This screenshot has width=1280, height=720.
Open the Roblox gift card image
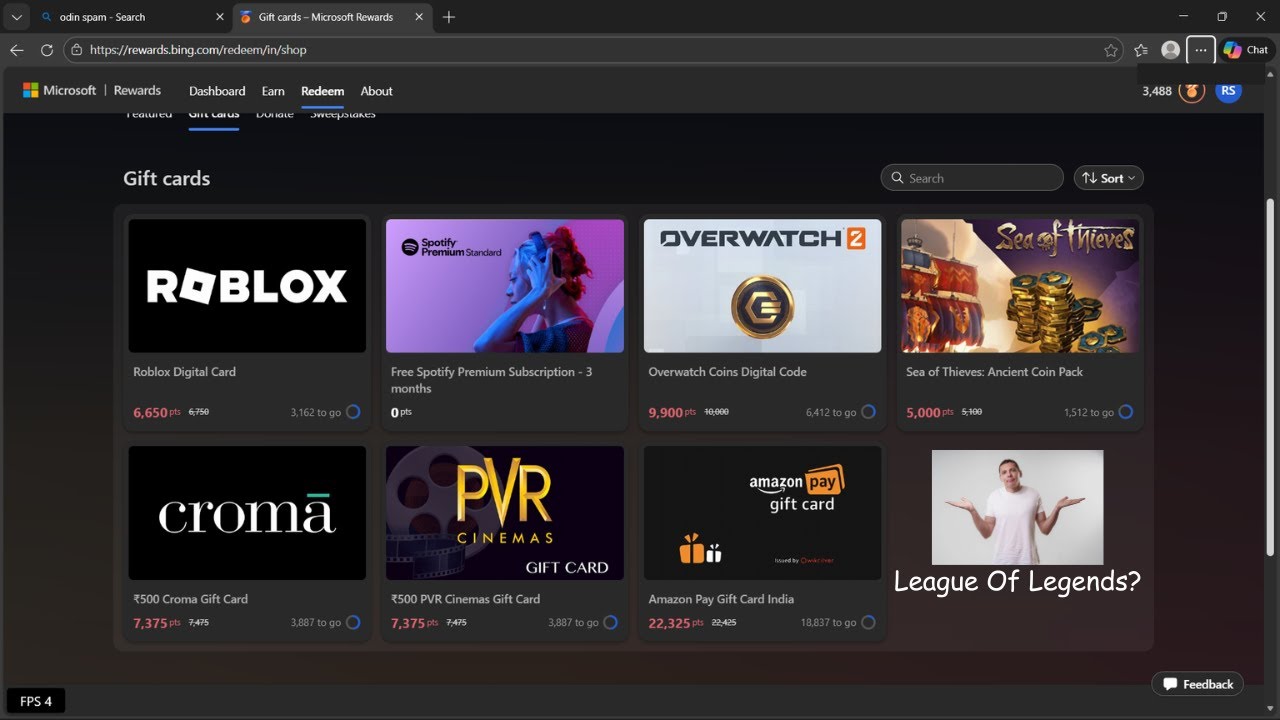point(247,286)
